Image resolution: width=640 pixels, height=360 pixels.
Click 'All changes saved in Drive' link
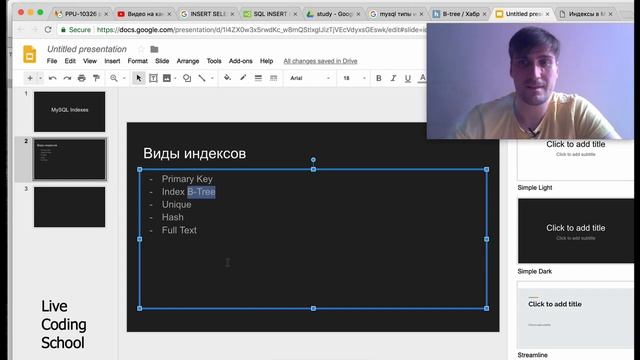pos(320,61)
